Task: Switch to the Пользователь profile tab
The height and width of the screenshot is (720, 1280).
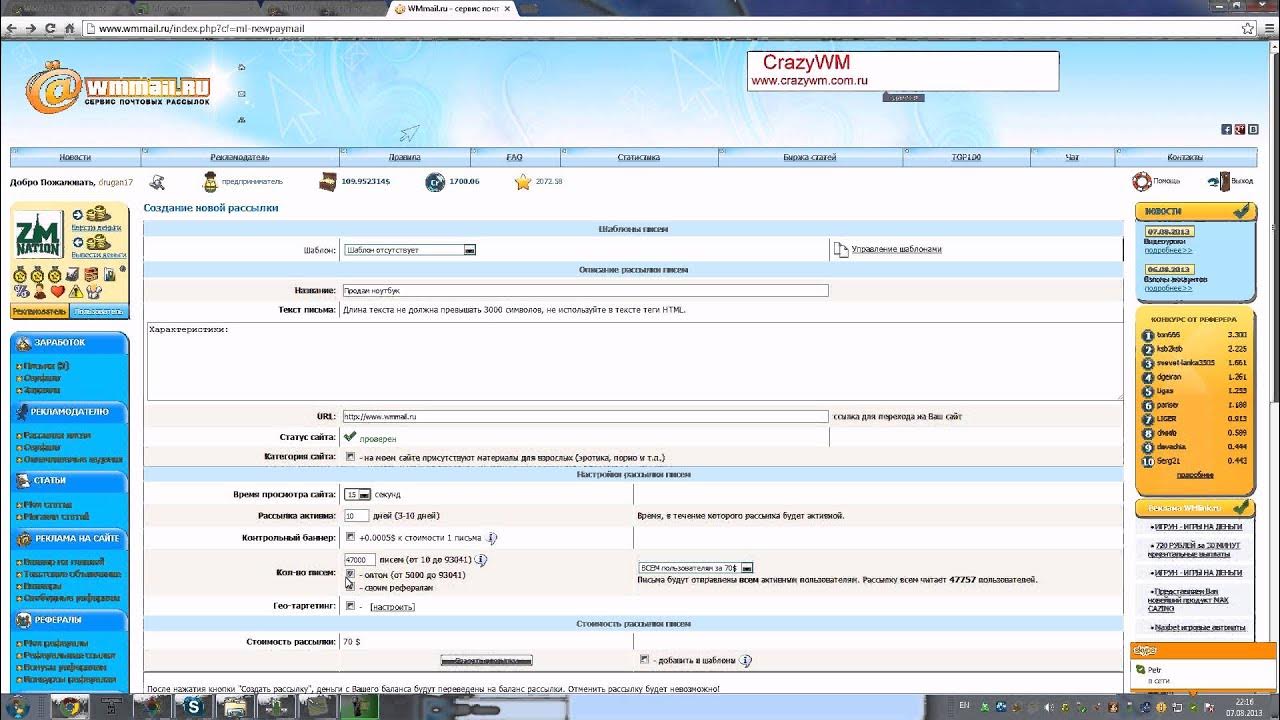Action: pos(98,312)
